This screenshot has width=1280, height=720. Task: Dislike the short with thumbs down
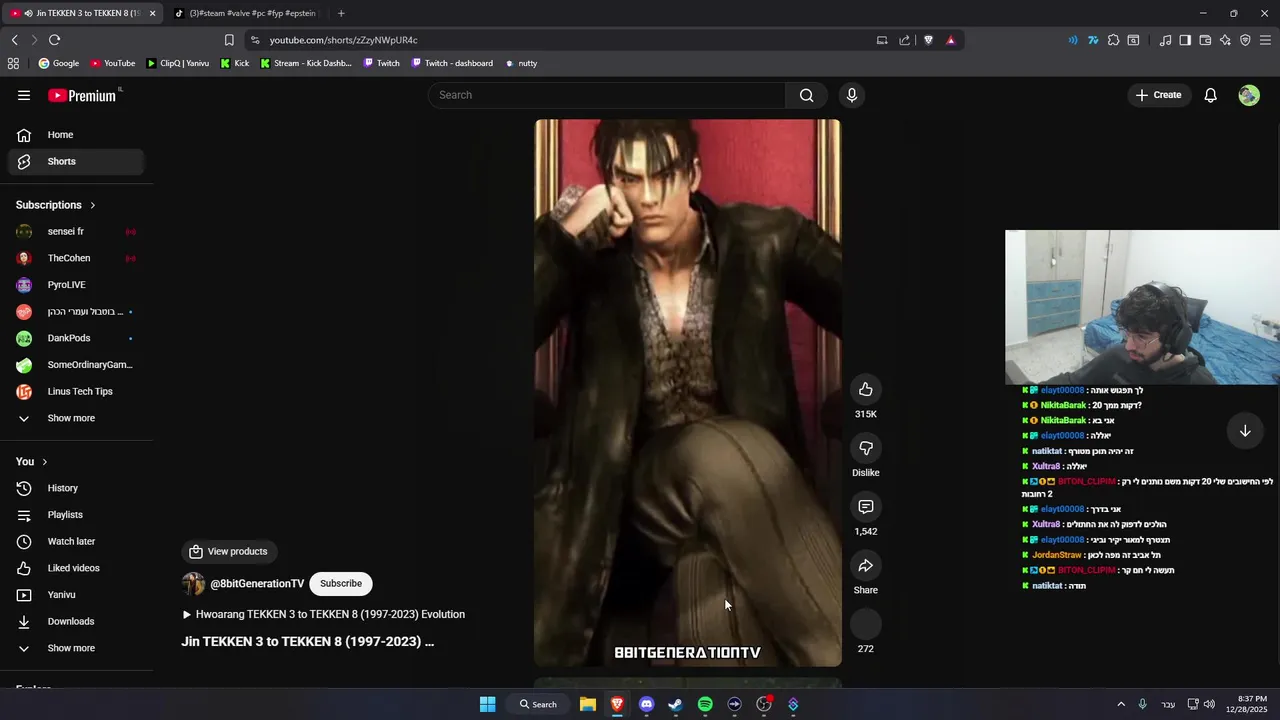click(866, 448)
